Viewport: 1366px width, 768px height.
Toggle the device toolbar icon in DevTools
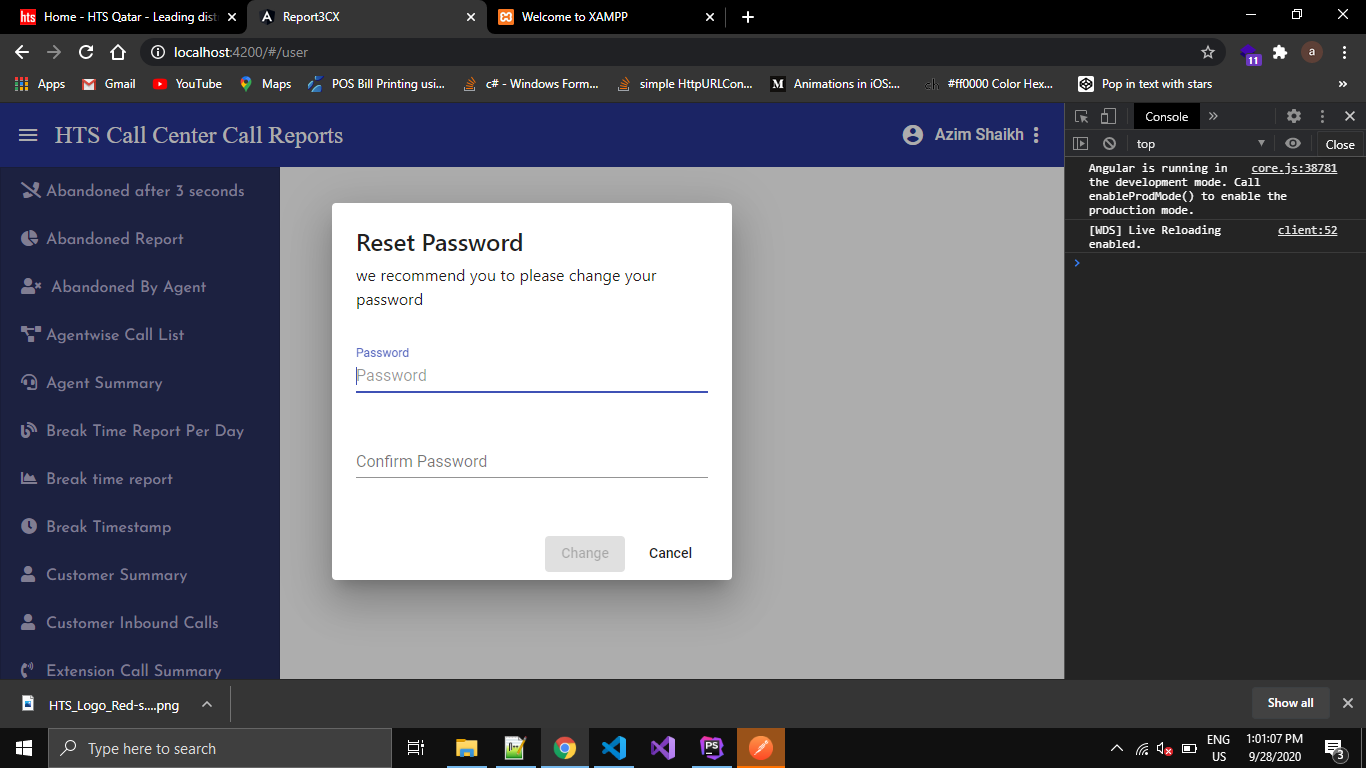coord(1108,116)
